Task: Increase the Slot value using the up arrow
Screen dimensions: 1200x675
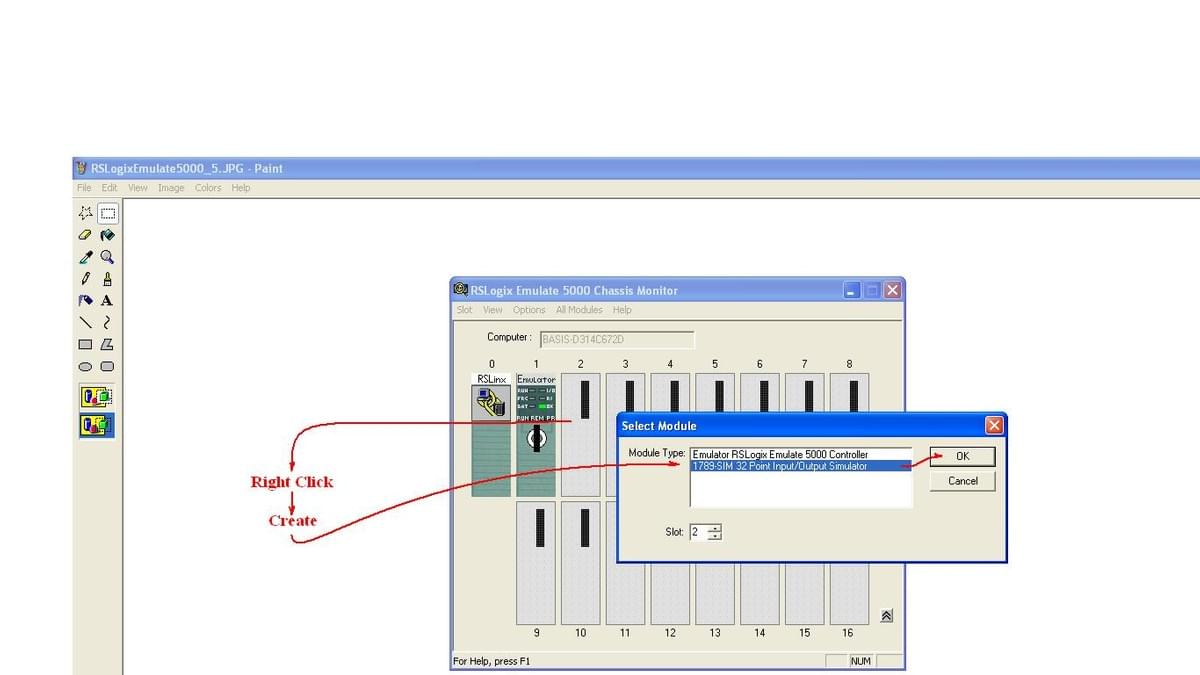Action: click(x=715, y=528)
